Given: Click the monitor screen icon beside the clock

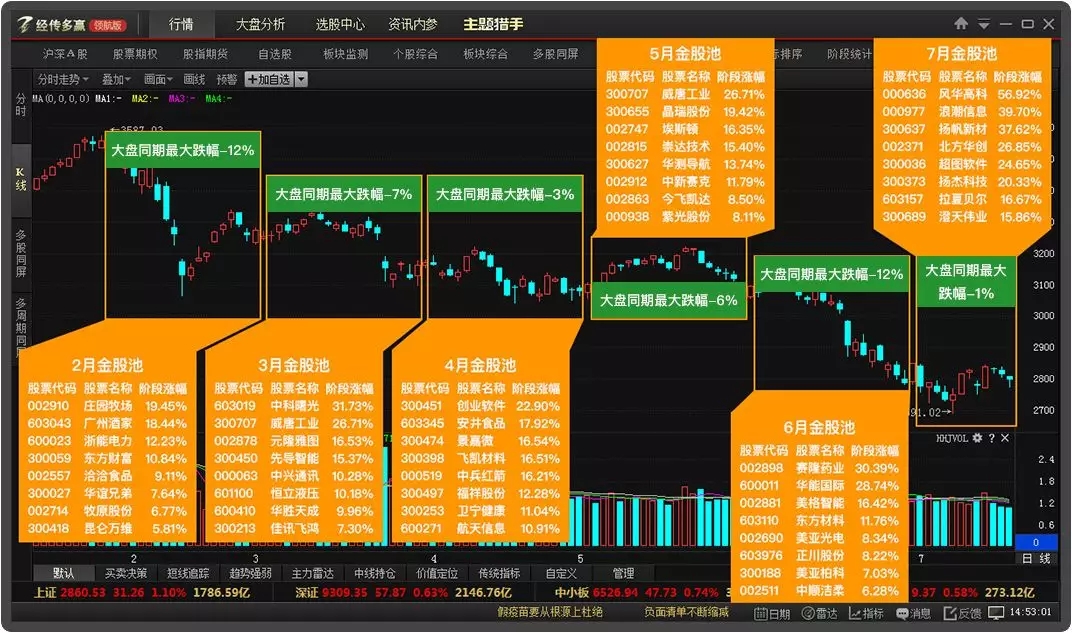Looking at the screenshot, I should pyautogui.click(x=996, y=612).
